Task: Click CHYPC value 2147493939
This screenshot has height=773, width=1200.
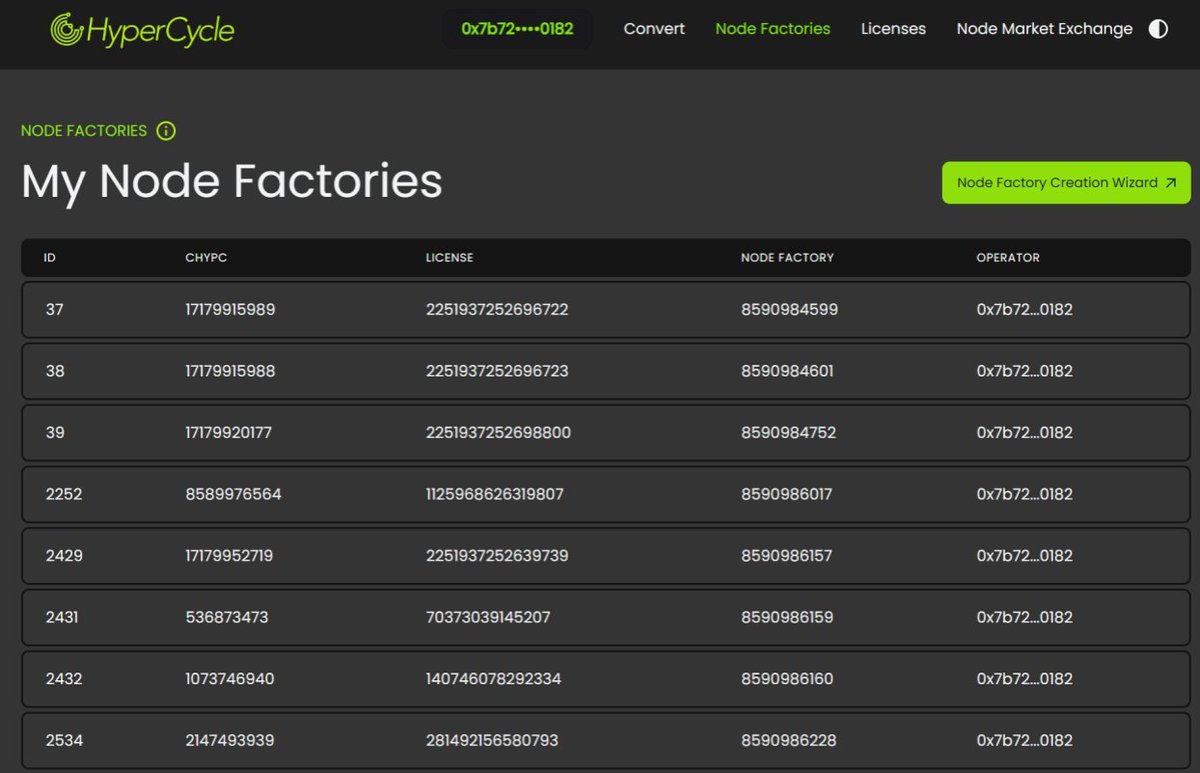Action: click(x=230, y=741)
